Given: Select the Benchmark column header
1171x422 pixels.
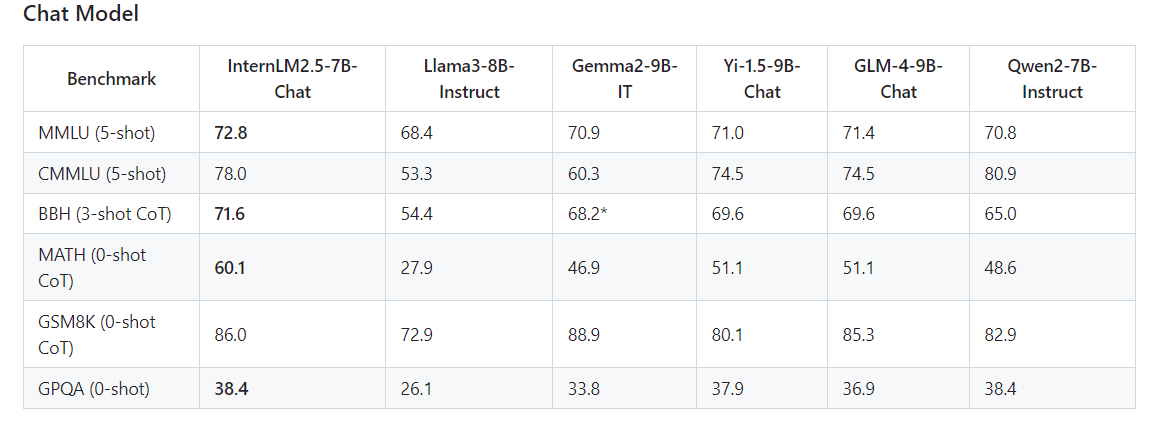Looking at the screenshot, I should [x=111, y=78].
